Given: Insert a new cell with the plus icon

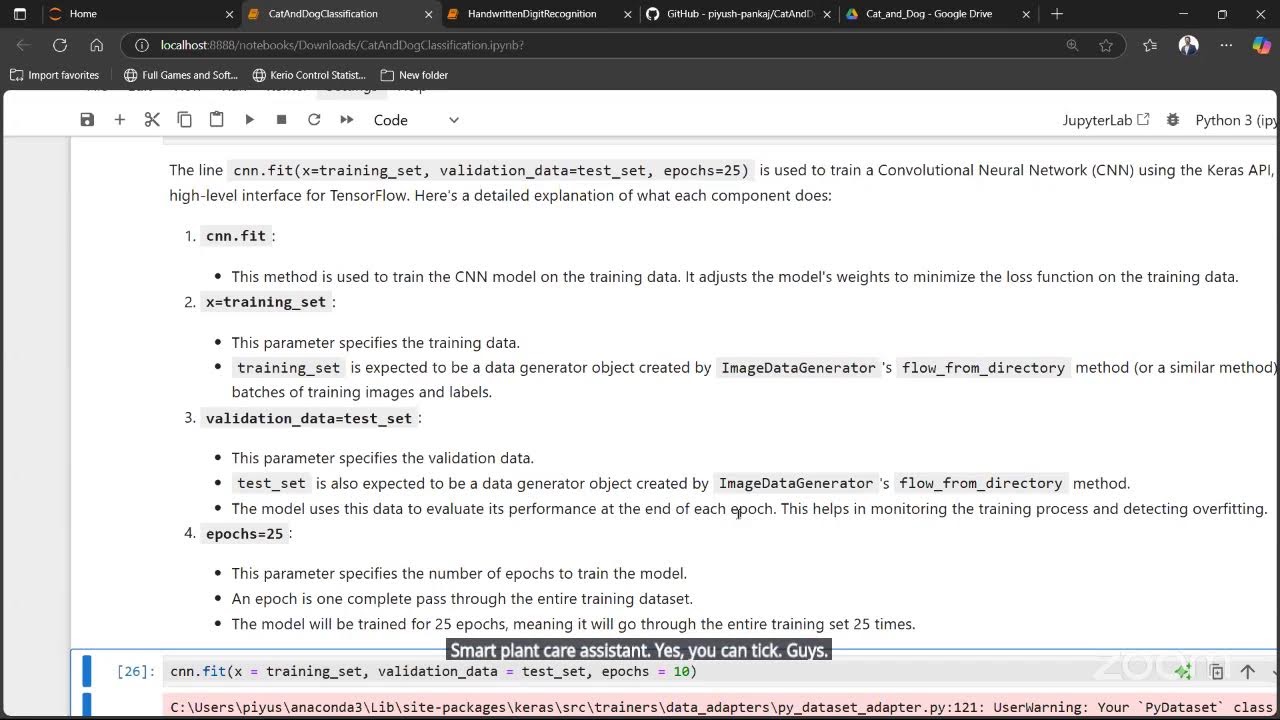Looking at the screenshot, I should [120, 120].
